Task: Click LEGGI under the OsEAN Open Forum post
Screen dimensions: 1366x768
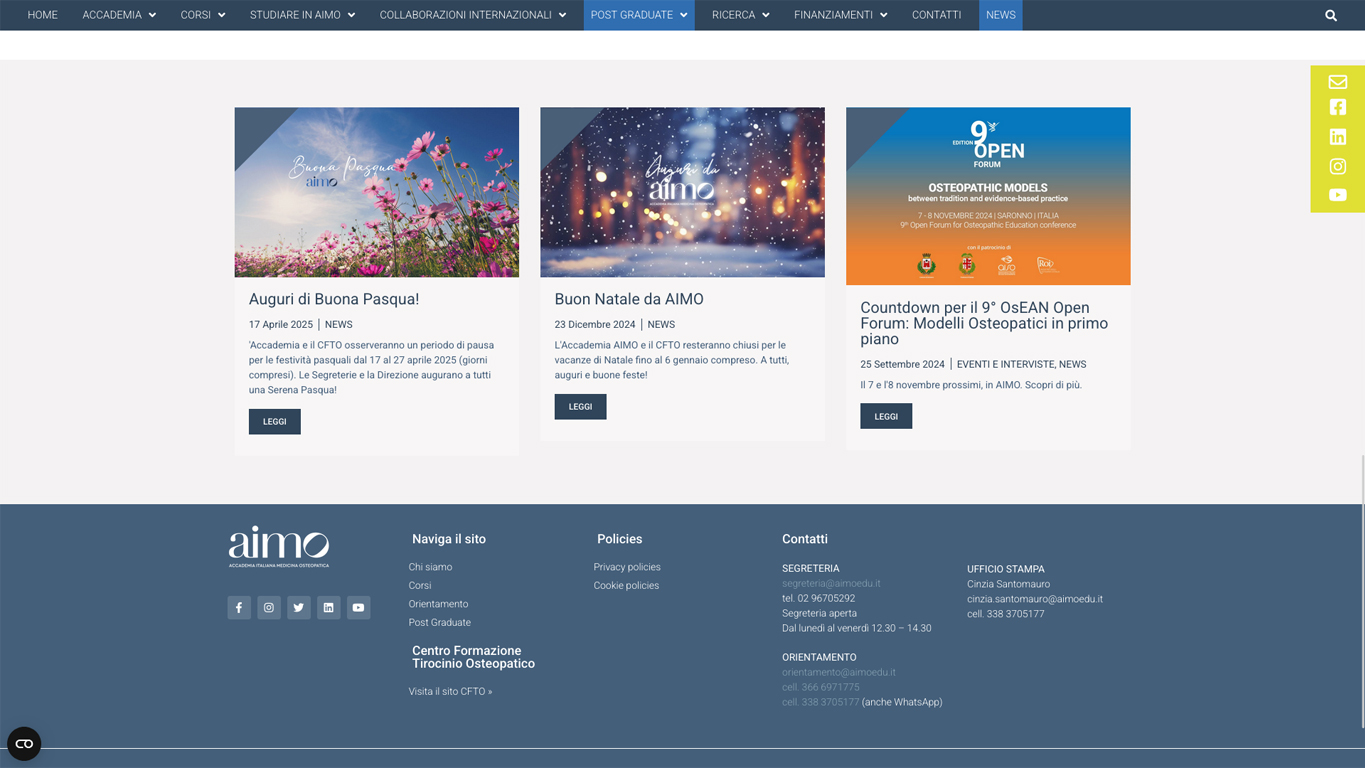Action: (886, 416)
